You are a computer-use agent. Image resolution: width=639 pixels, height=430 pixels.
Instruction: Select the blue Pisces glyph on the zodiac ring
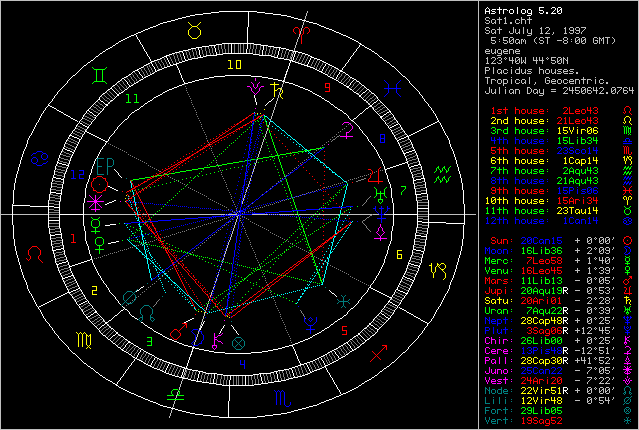point(392,88)
